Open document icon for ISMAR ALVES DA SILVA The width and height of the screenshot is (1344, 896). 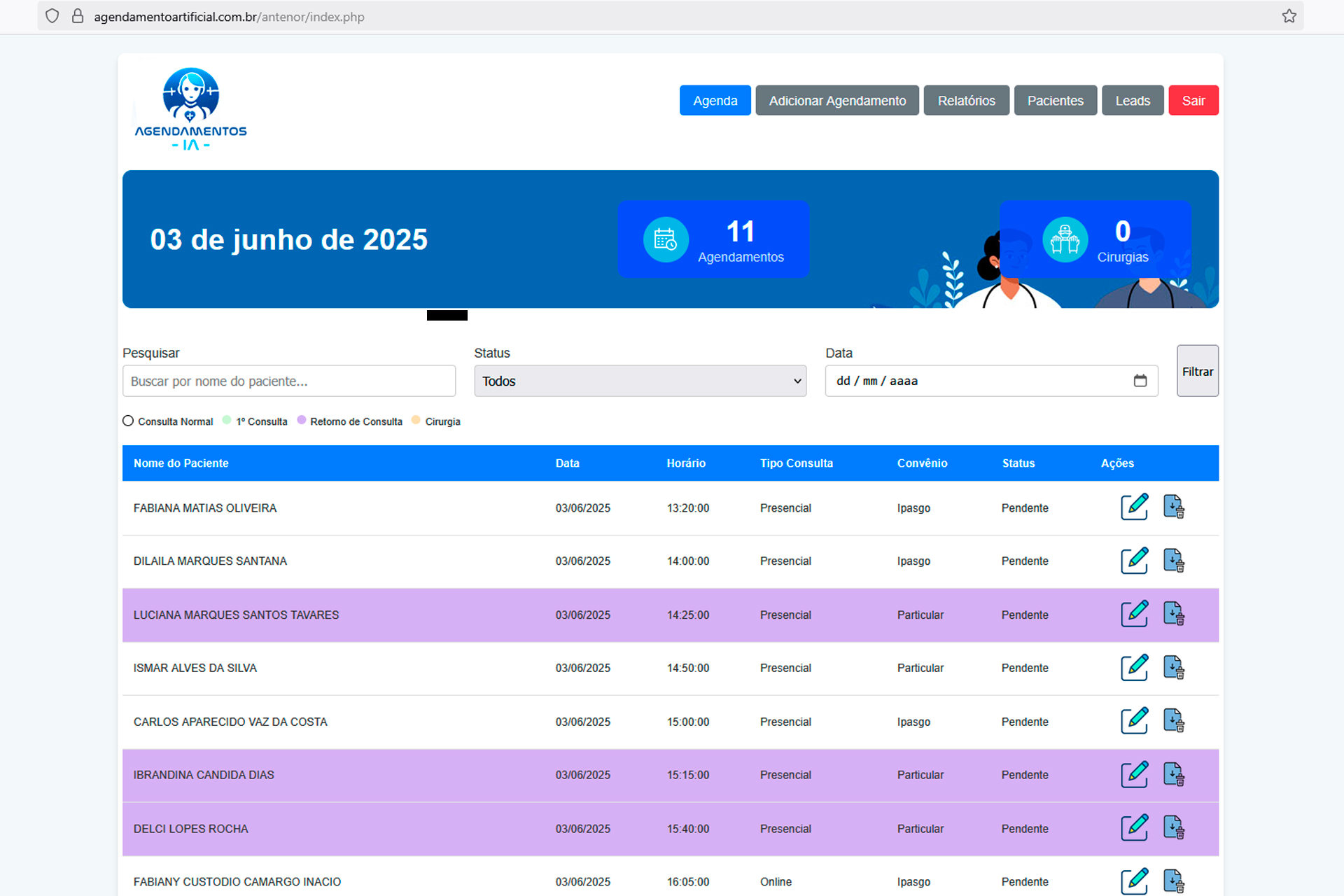click(1174, 668)
